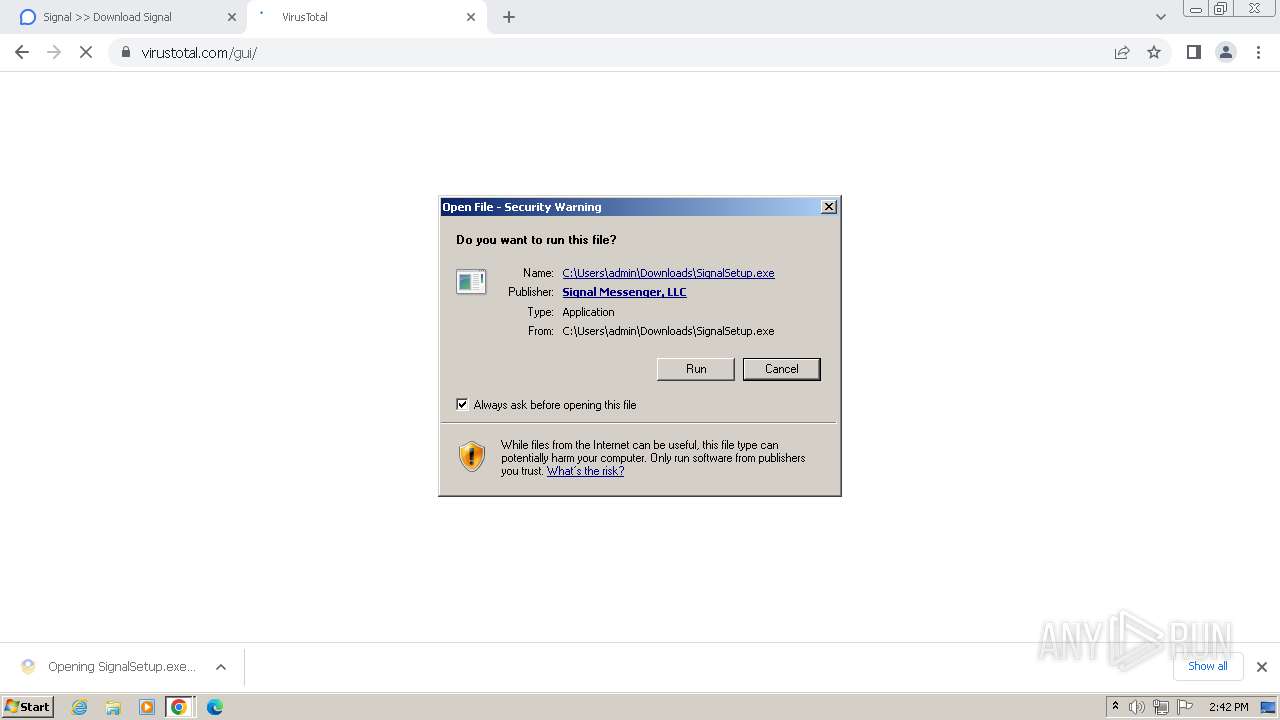This screenshot has width=1280, height=720.
Task: Close the Security Warning dialog
Action: point(828,207)
